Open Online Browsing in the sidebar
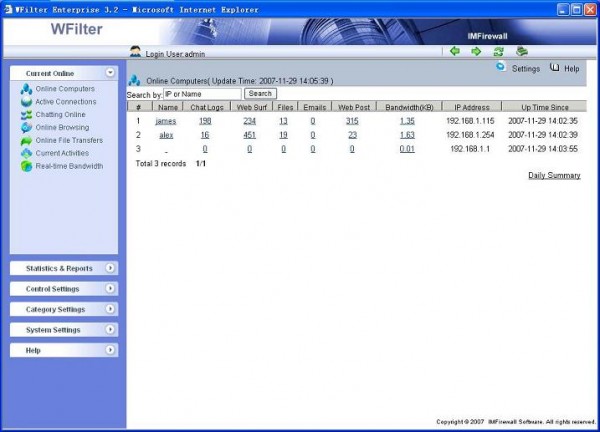600x432 pixels. coord(62,128)
